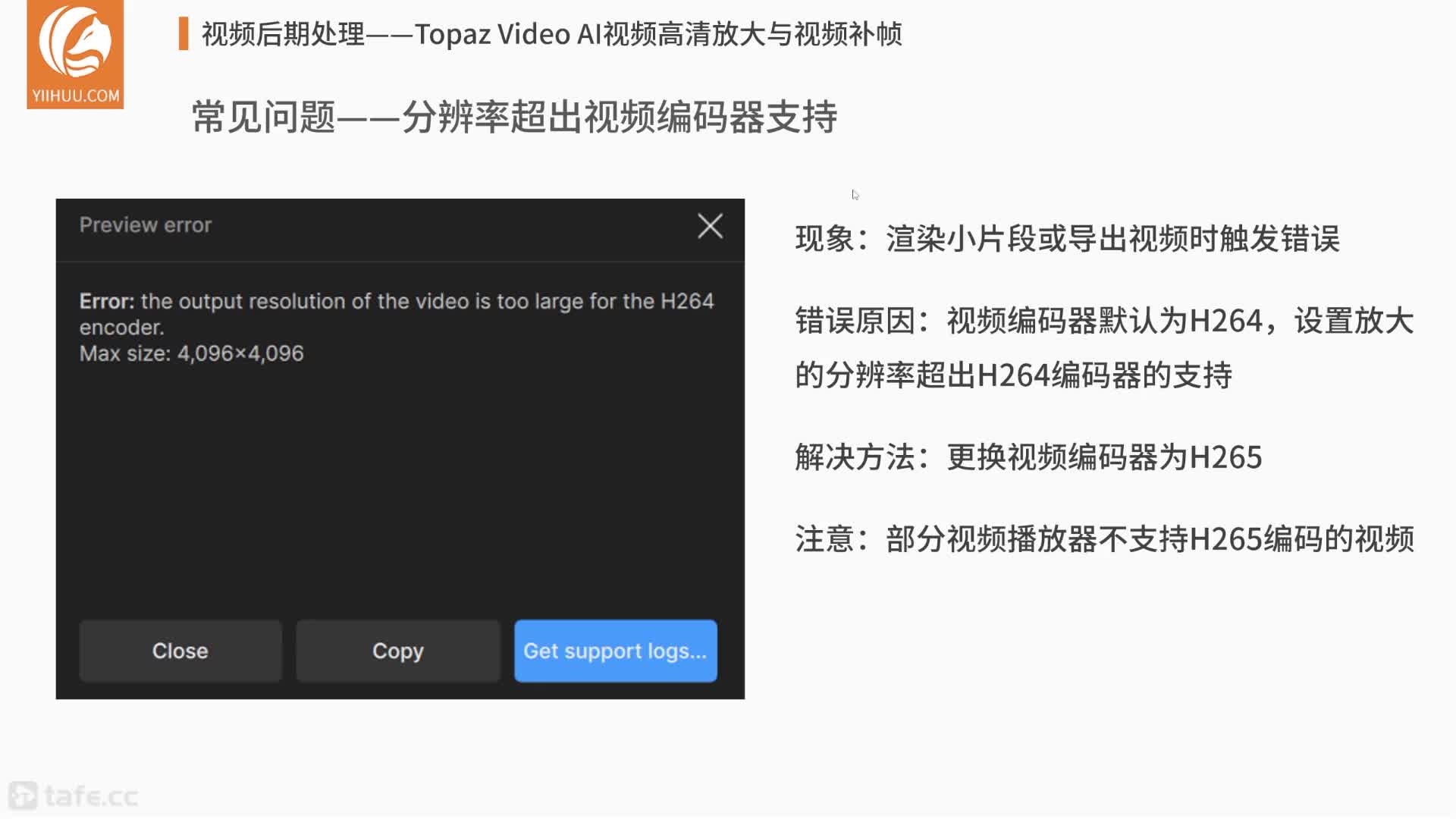Viewport: 1456px width, 819px height.
Task: Click the line 现象：渲染小片段或导出视频时触发错误
Action: (x=1067, y=239)
